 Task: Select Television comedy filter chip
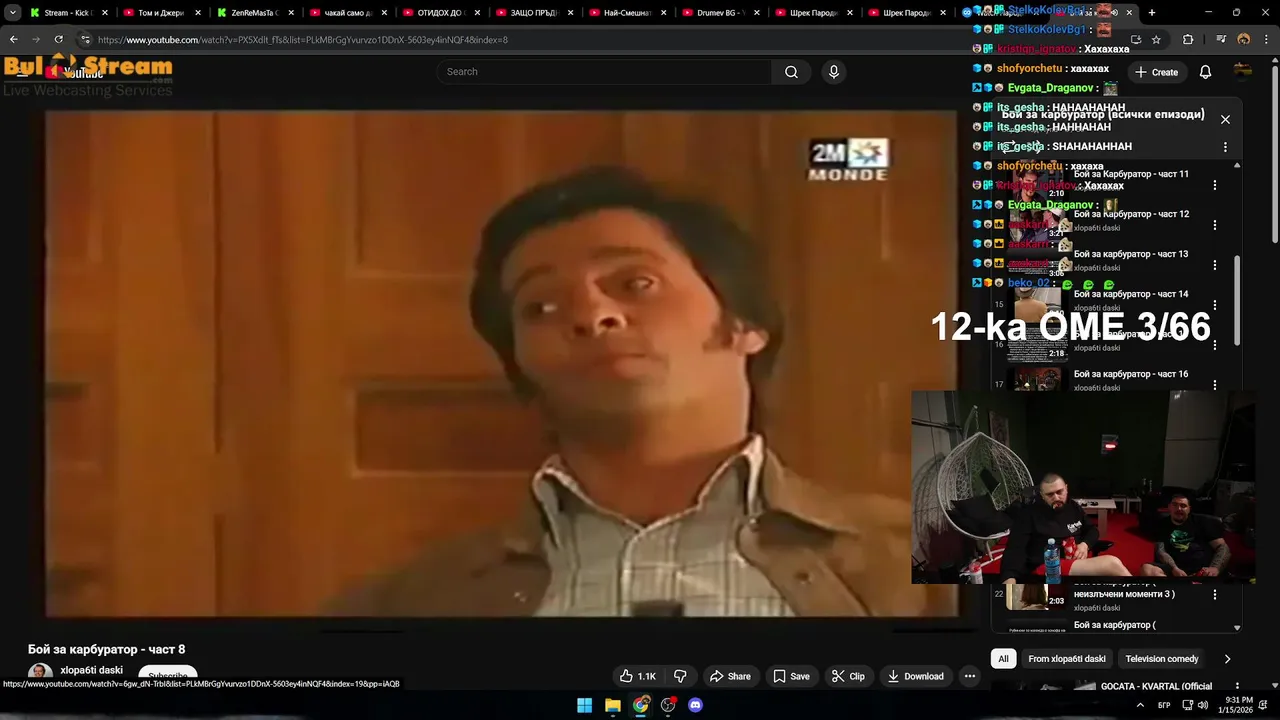pos(1161,659)
